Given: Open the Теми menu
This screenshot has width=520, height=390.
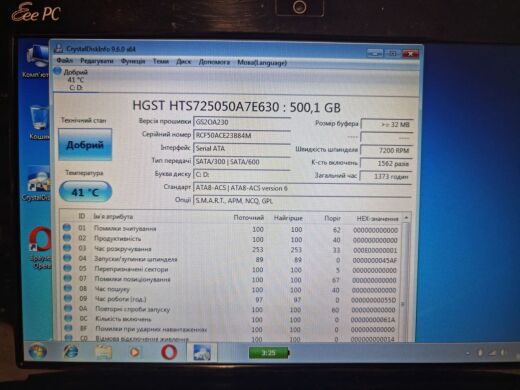Looking at the screenshot, I should 161,62.
